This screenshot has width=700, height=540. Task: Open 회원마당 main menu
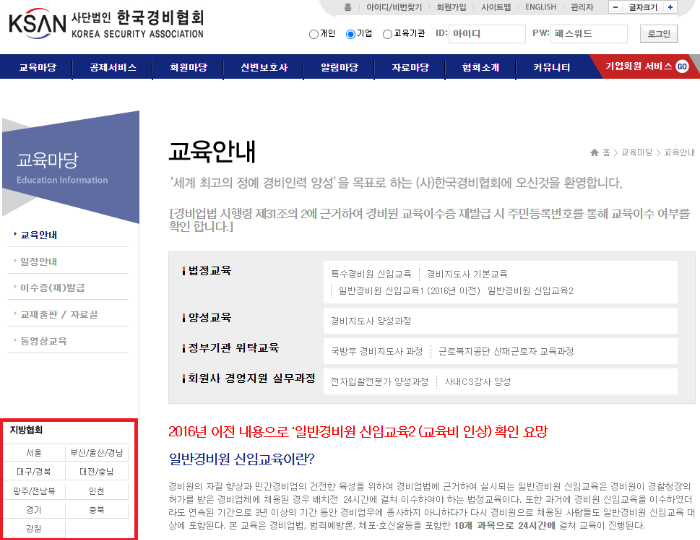pos(188,67)
